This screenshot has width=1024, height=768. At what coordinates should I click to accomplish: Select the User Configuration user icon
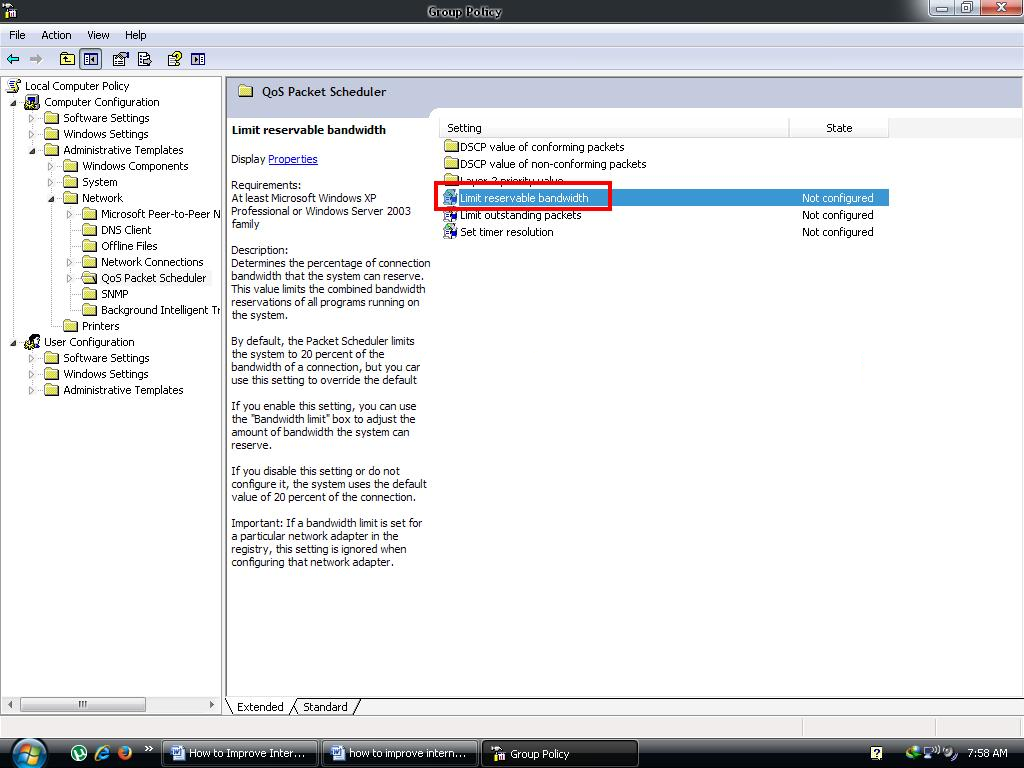pos(32,342)
